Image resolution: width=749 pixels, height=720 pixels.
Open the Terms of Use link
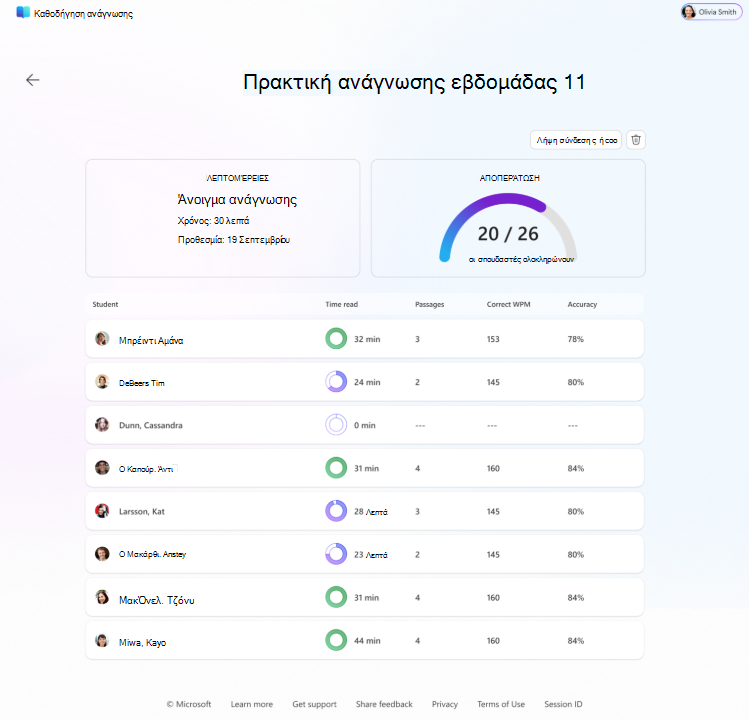pyautogui.click(x=501, y=704)
